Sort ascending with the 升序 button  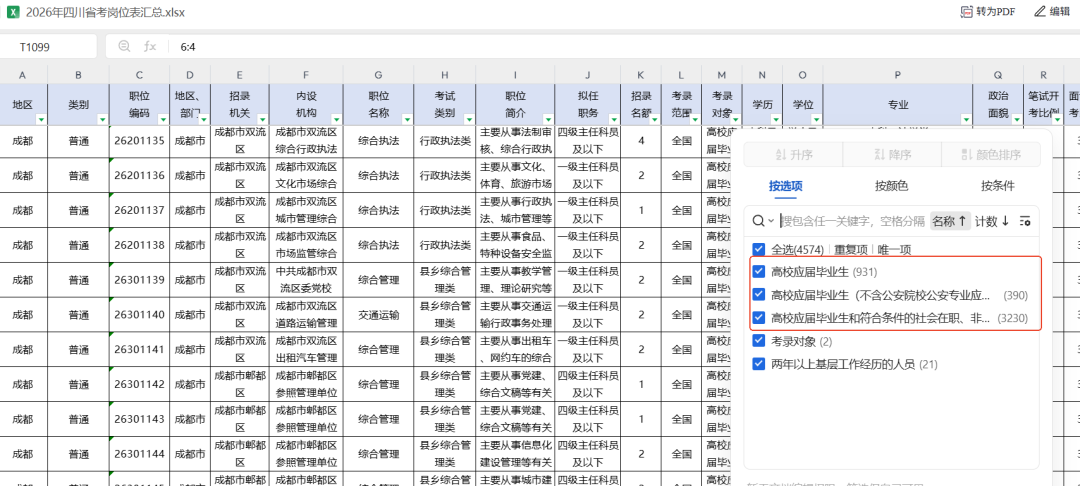coord(793,155)
